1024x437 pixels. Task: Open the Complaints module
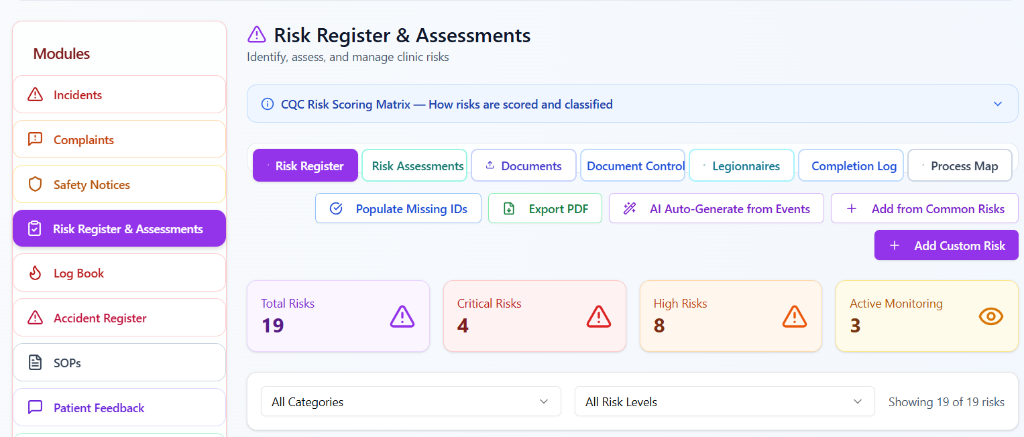(x=120, y=139)
